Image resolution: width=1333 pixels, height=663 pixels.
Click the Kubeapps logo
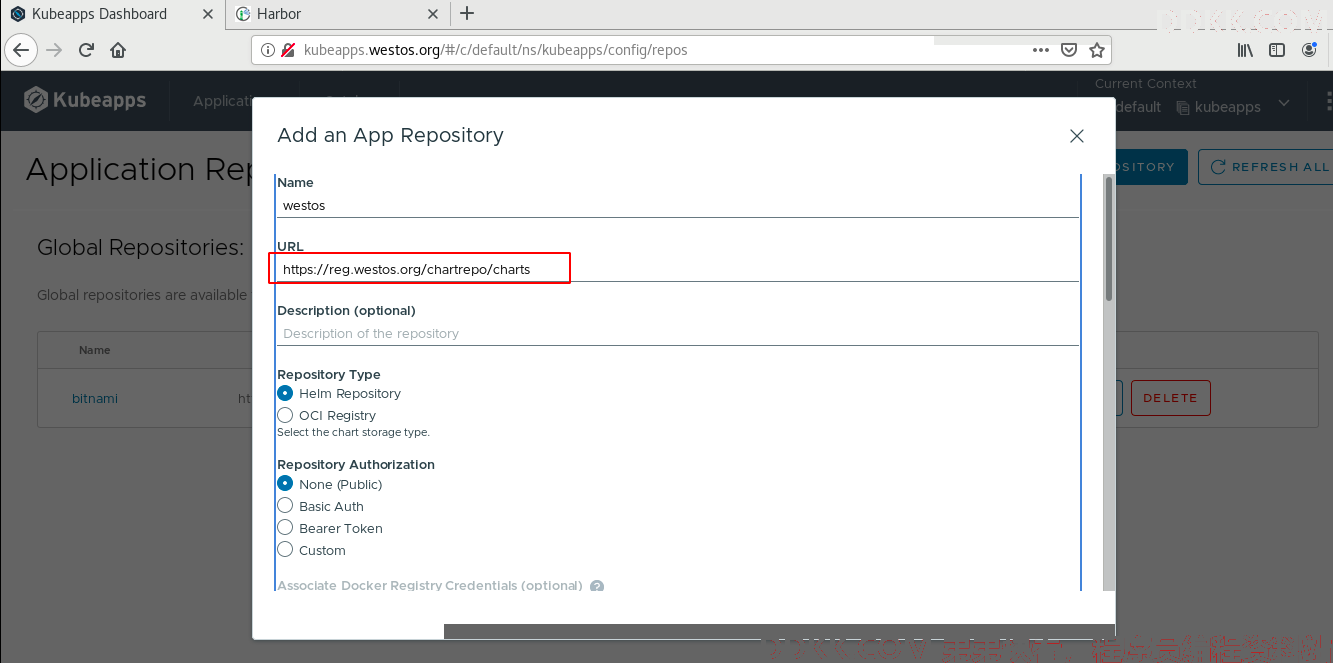85,100
